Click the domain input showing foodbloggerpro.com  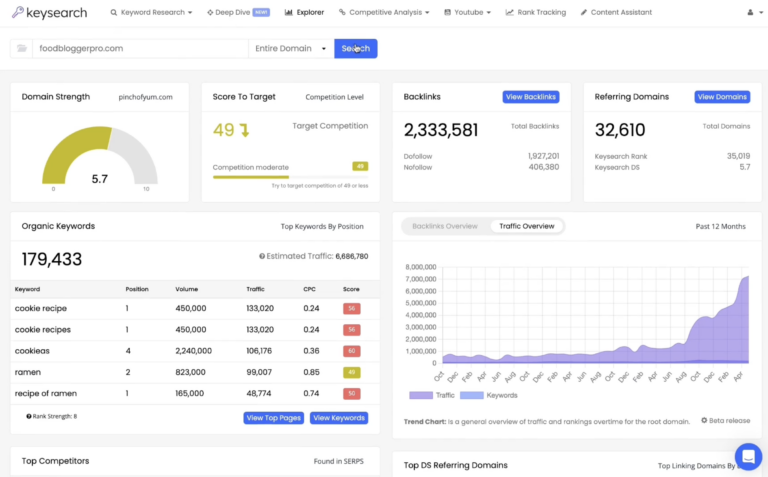pos(140,48)
